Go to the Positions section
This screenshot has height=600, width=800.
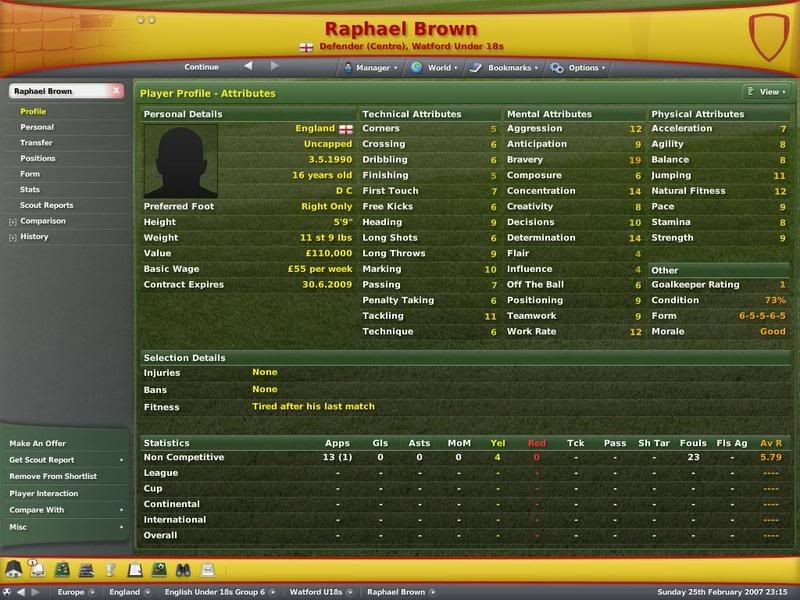tap(38, 158)
